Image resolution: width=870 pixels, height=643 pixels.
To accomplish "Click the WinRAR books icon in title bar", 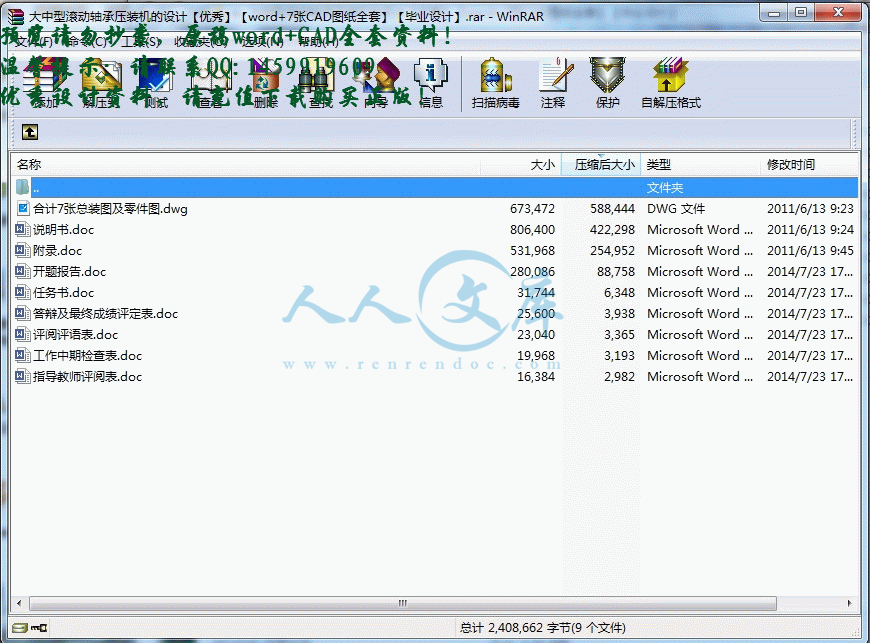I will (15, 17).
